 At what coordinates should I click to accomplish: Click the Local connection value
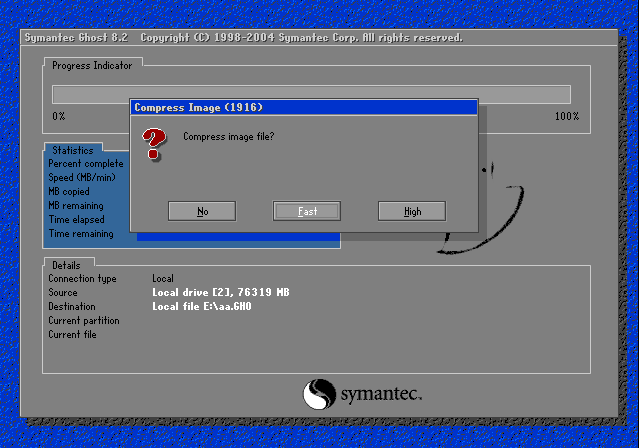[163, 278]
